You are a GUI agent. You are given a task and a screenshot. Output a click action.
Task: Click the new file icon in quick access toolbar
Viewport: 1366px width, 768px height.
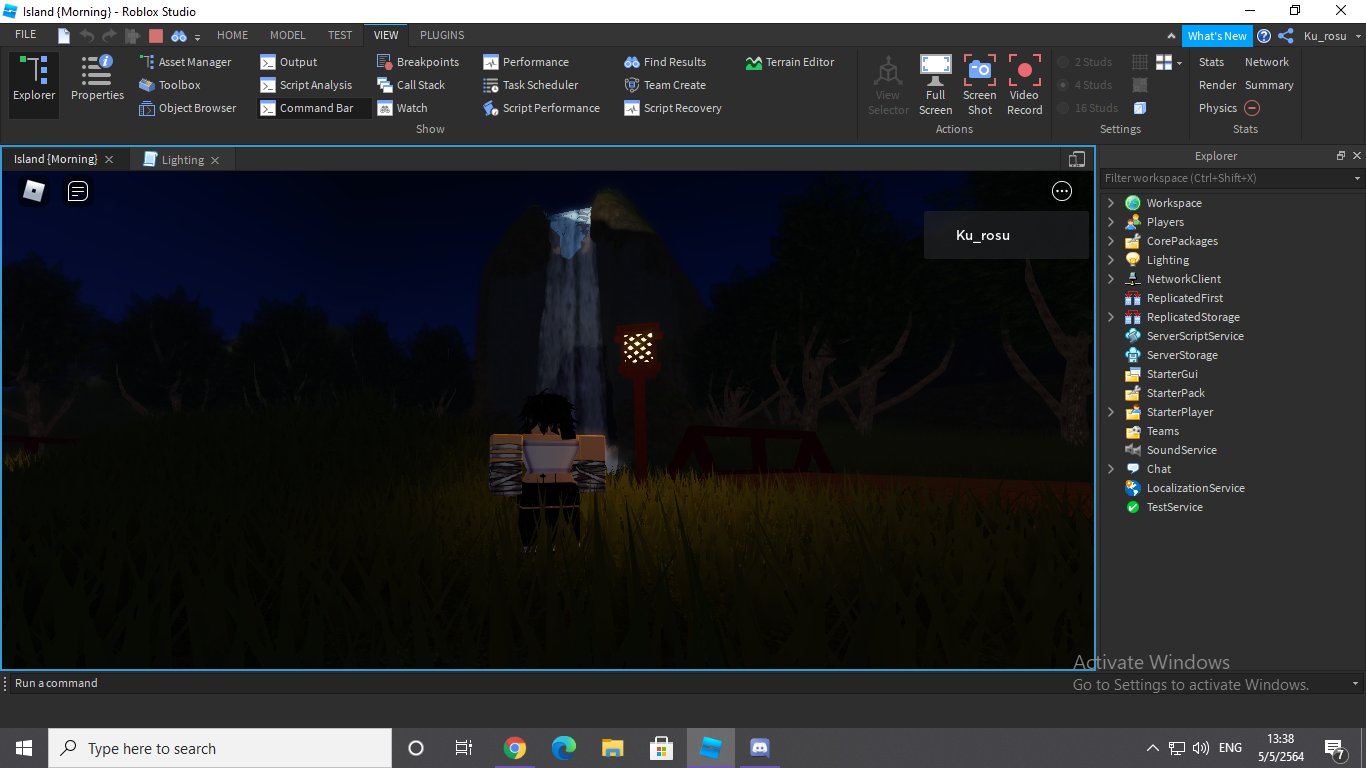pyautogui.click(x=64, y=36)
